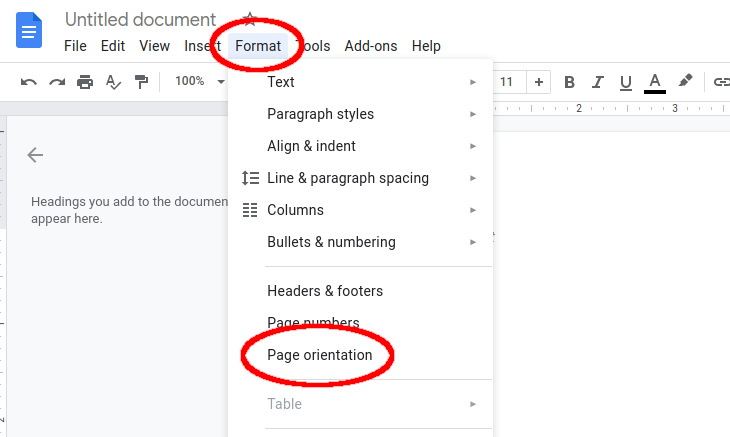This screenshot has width=730, height=437.
Task: Click the Redo arrow icon
Action: click(x=57, y=82)
